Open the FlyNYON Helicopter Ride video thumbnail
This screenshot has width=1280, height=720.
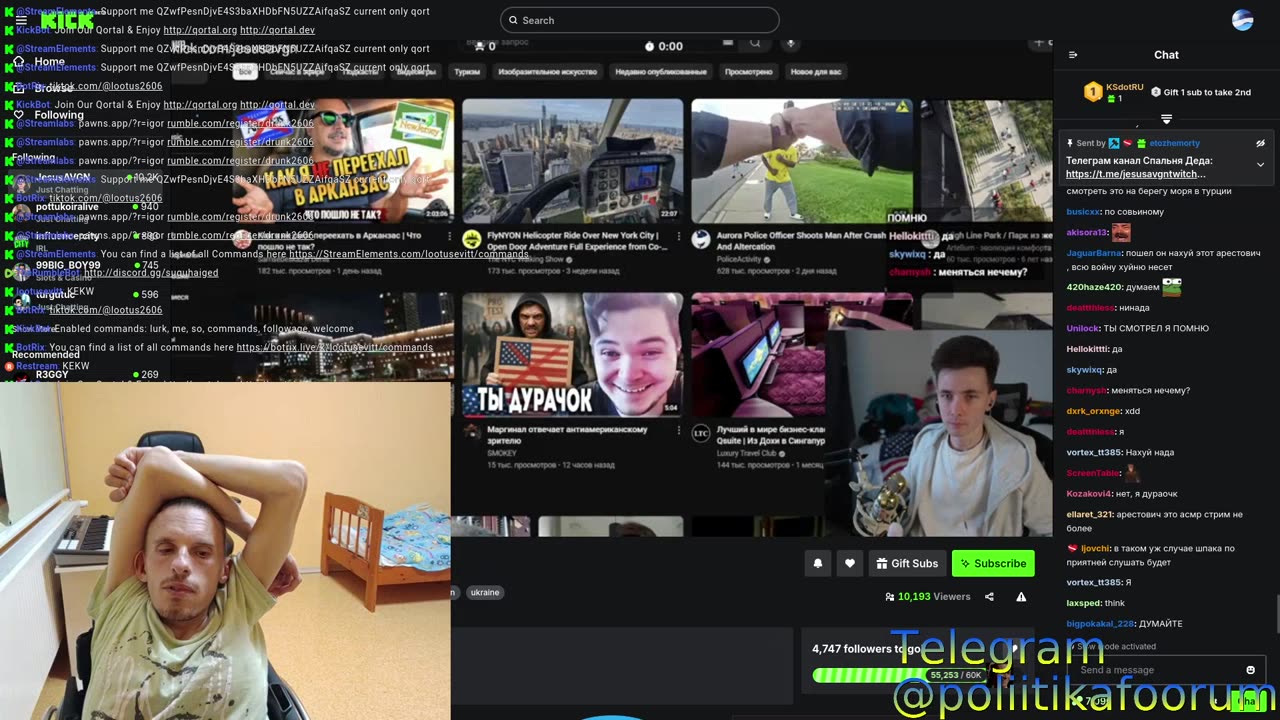(x=572, y=160)
